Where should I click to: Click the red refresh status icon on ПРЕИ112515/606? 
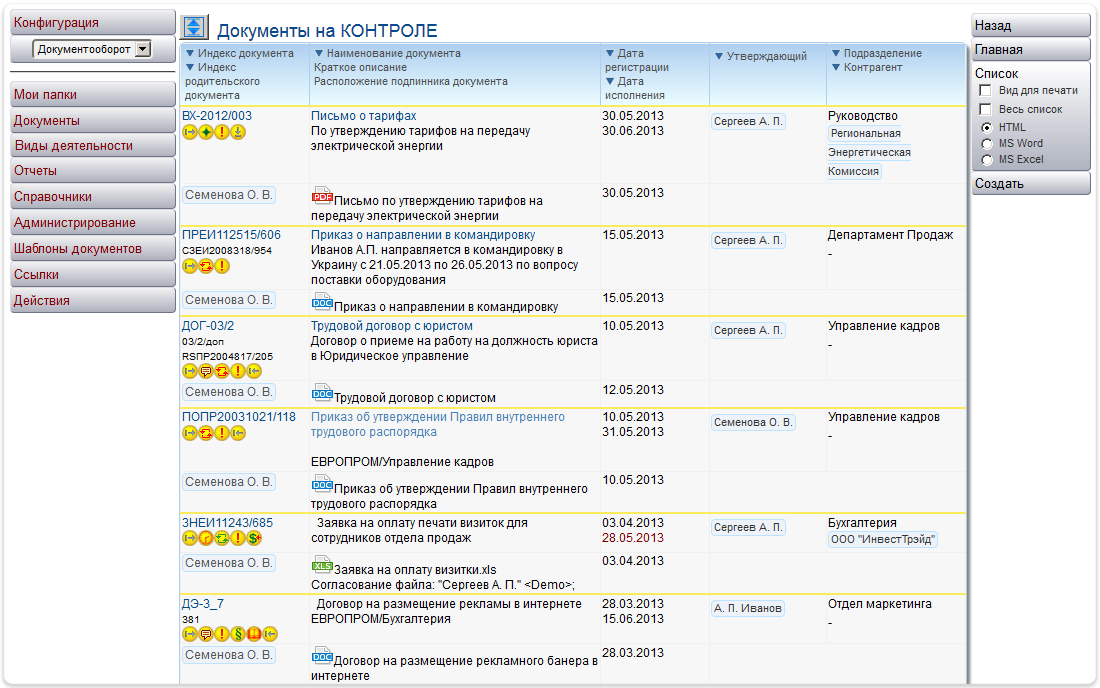tap(205, 265)
